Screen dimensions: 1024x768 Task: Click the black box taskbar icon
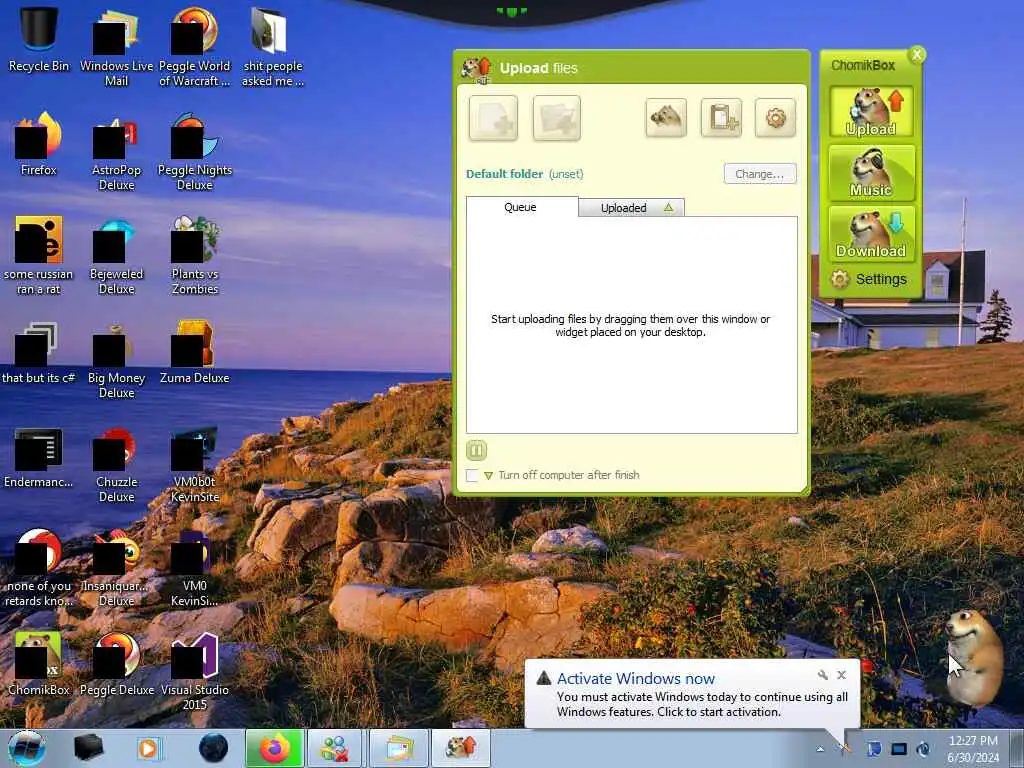(89, 748)
